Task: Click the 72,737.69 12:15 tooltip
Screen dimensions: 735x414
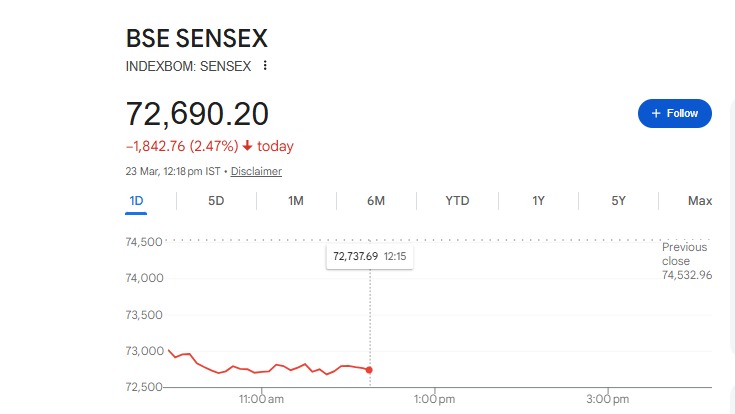Action: point(371,257)
